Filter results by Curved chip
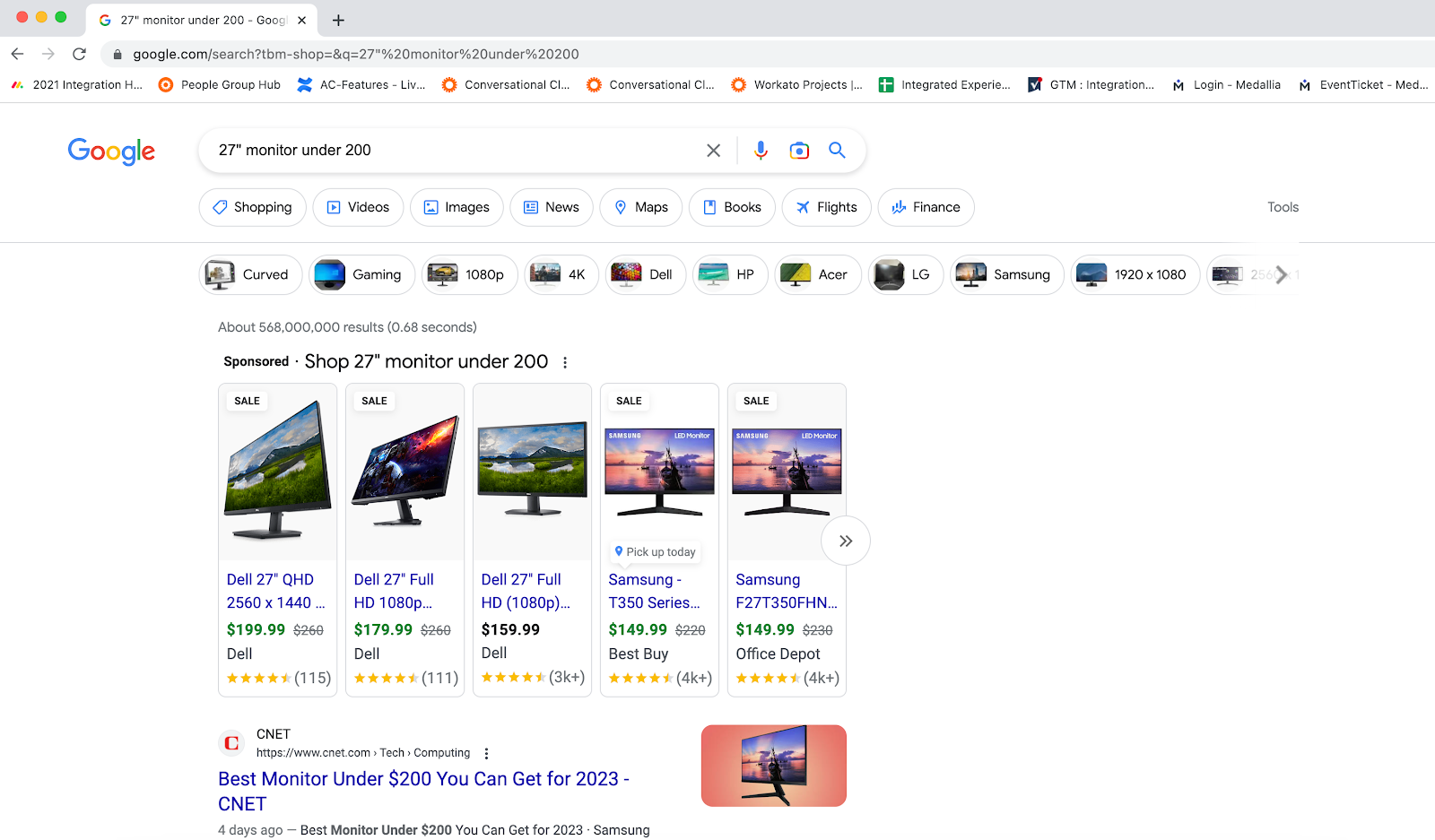 point(250,274)
